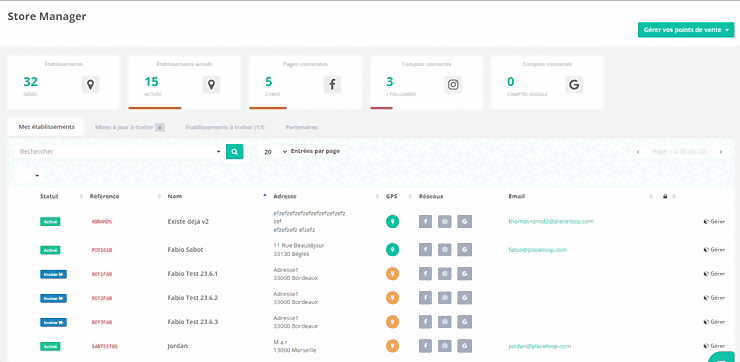The height and width of the screenshot is (362, 740).
Task: Click the reference REF1FAB
Action: point(101,274)
